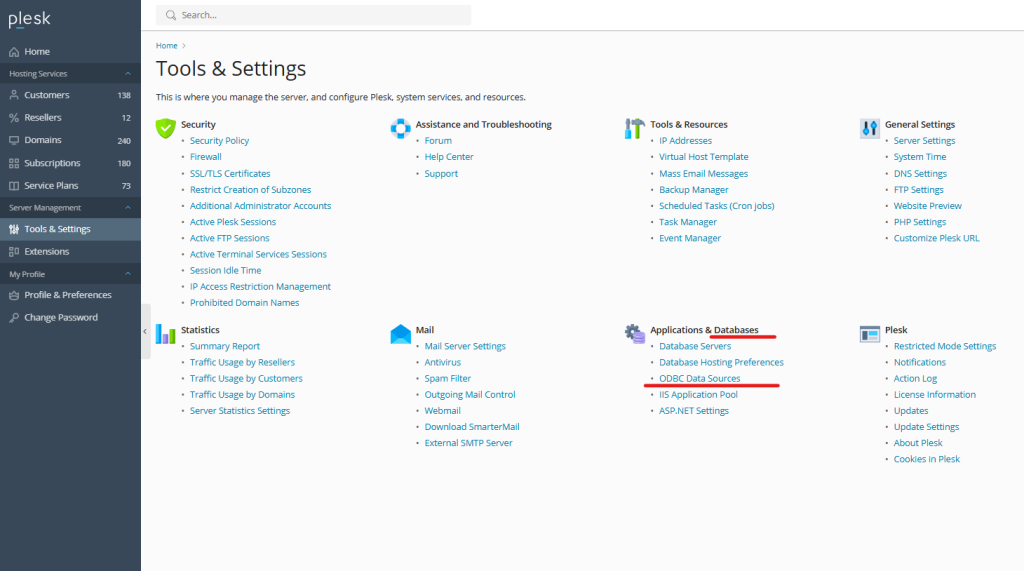Image resolution: width=1024 pixels, height=571 pixels.
Task: Open Resellers in the sidebar
Action: [71, 118]
